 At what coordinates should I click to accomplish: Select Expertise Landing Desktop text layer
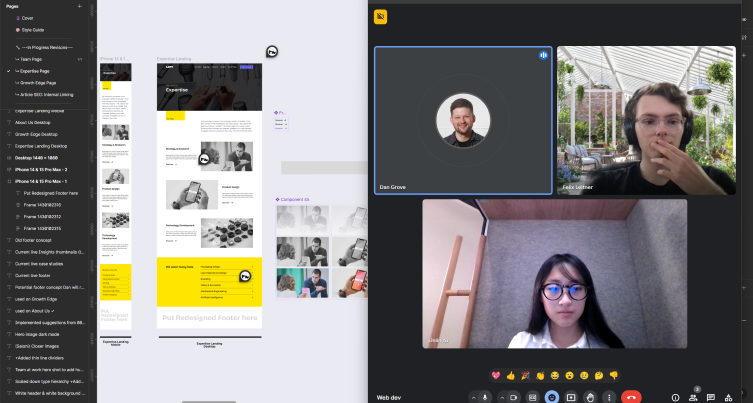pos(41,146)
